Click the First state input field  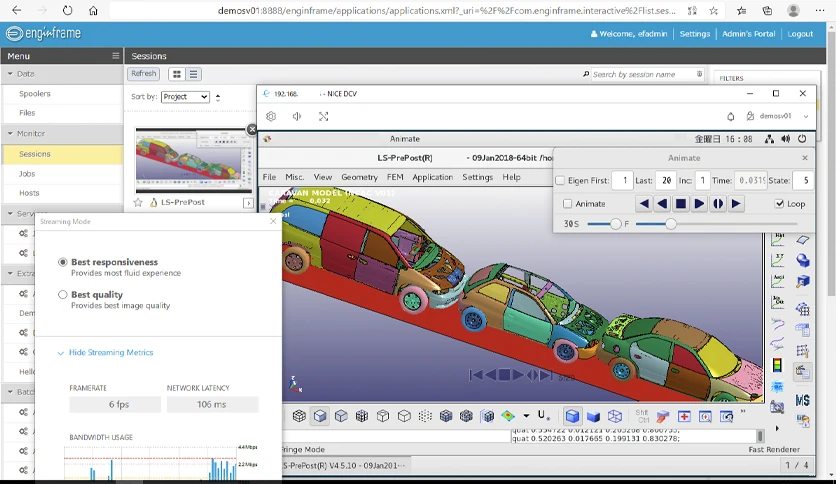622,181
